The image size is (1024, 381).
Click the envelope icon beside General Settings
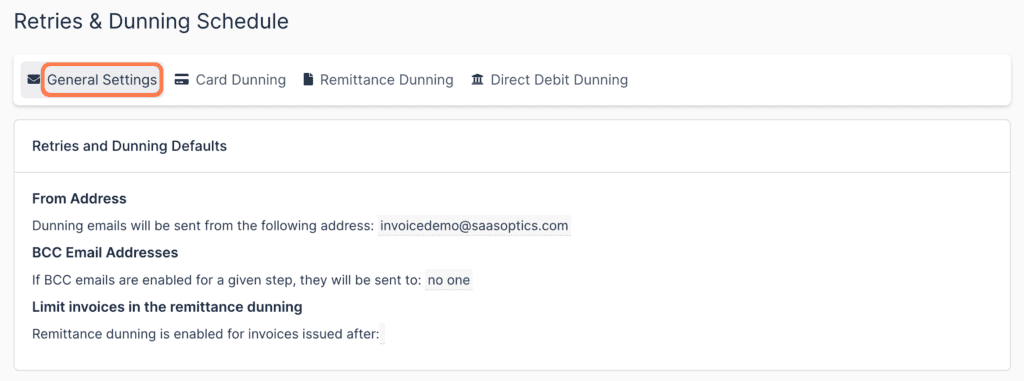33,80
